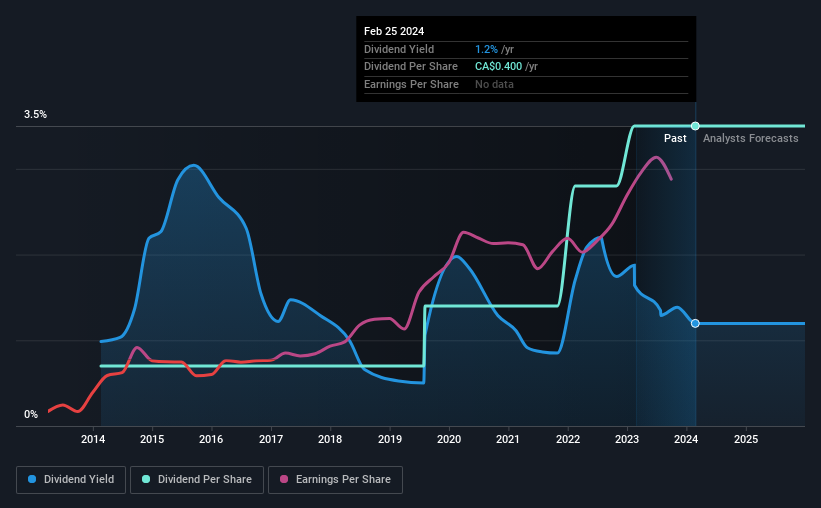Click the teal Dividend Per Share legend dot

[x=146, y=479]
